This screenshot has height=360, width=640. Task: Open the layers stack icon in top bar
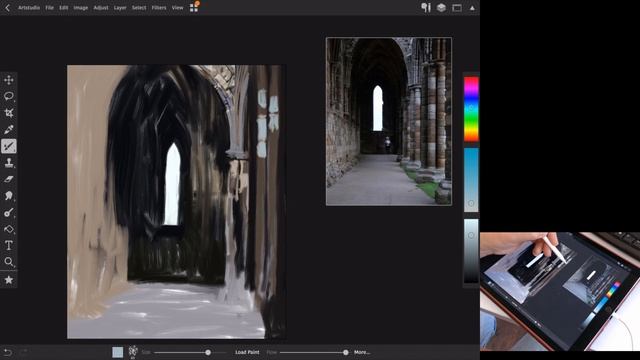(441, 7)
